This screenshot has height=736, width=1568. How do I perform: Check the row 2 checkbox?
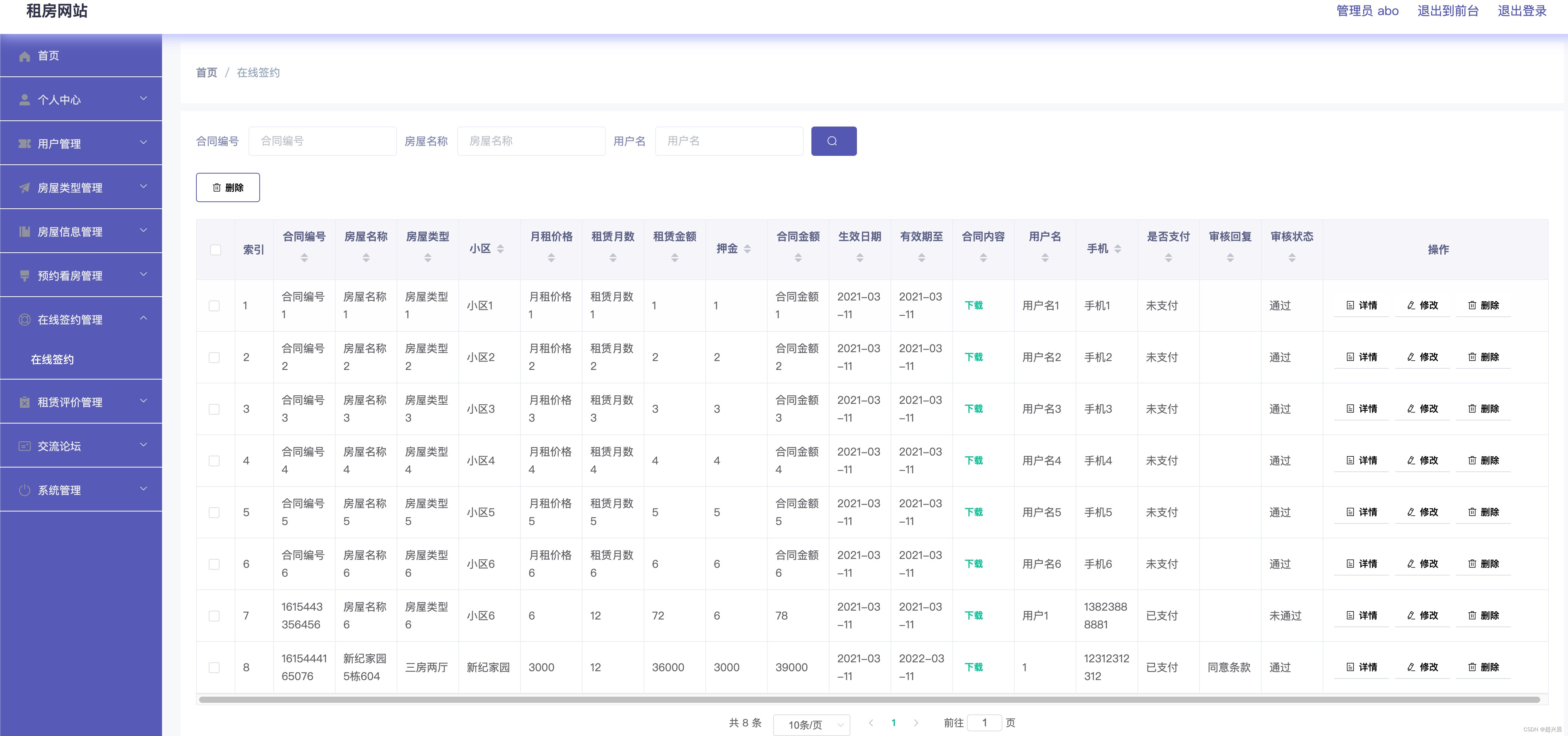[x=214, y=357]
